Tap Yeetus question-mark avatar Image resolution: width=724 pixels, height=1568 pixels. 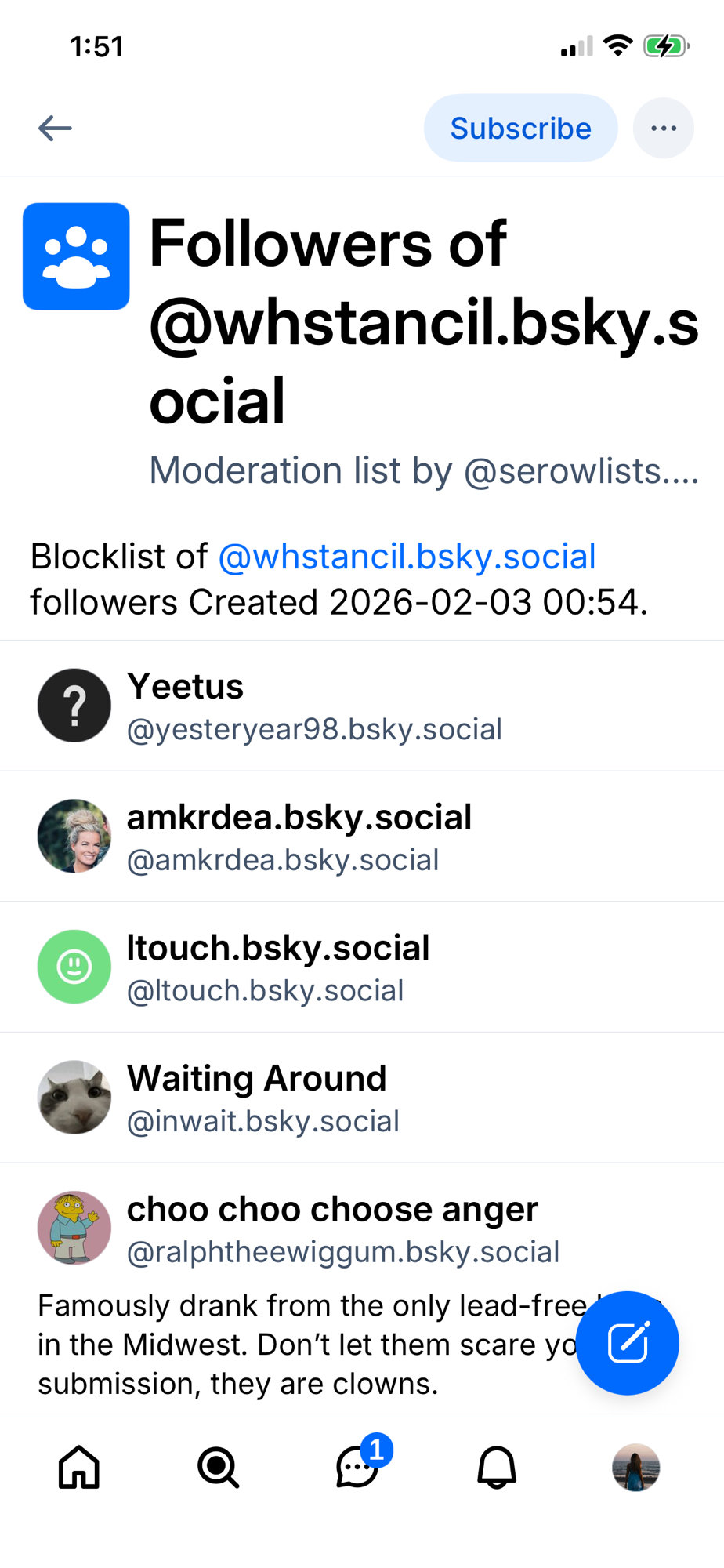pyautogui.click(x=74, y=706)
